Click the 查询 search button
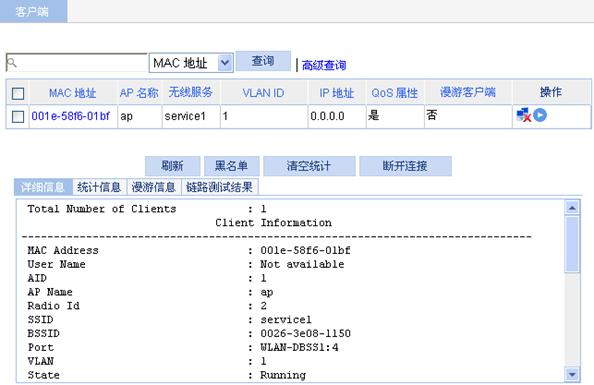594x385 pixels. click(x=263, y=61)
